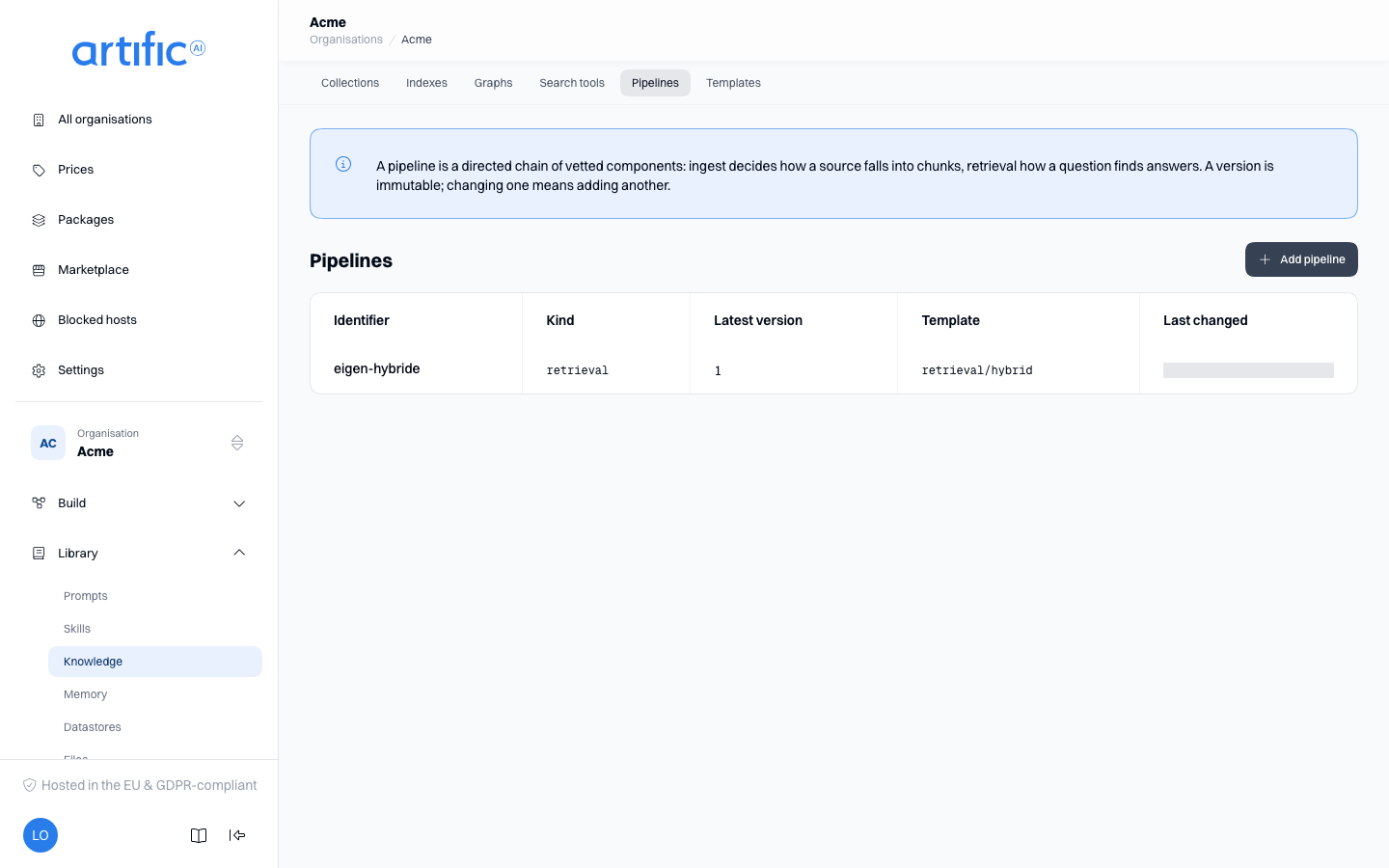Go to Prices page
The height and width of the screenshot is (868, 1389).
tap(139, 170)
